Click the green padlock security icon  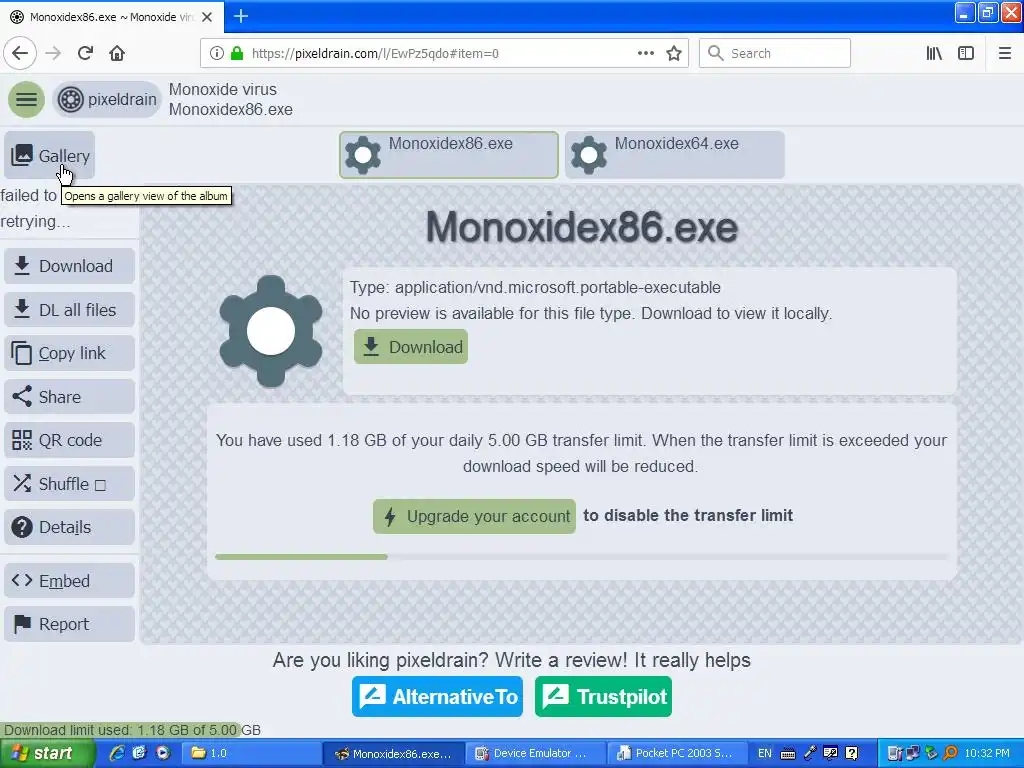pos(237,53)
